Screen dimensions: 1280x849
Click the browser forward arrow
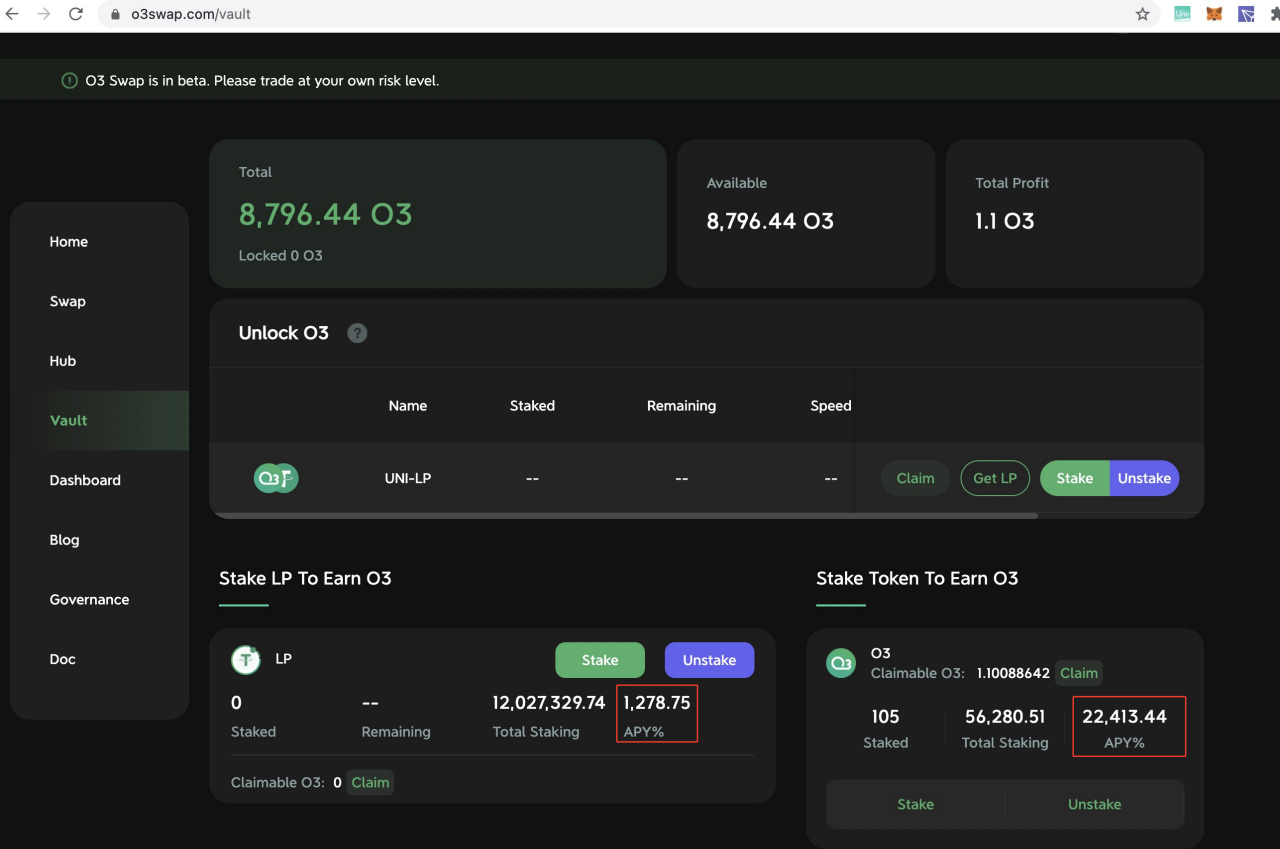coord(43,14)
